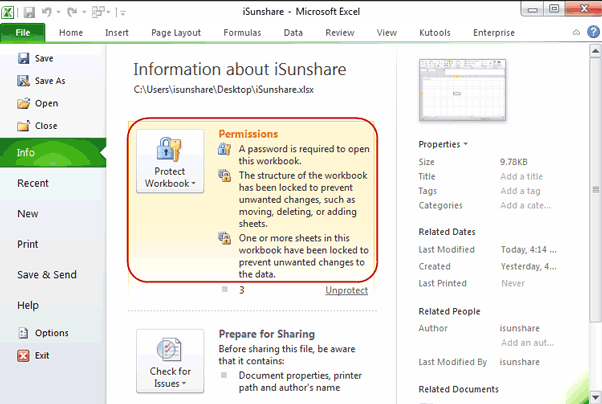Open Excel Options from the sidebar
This screenshot has width=602, height=404.
(24, 333)
